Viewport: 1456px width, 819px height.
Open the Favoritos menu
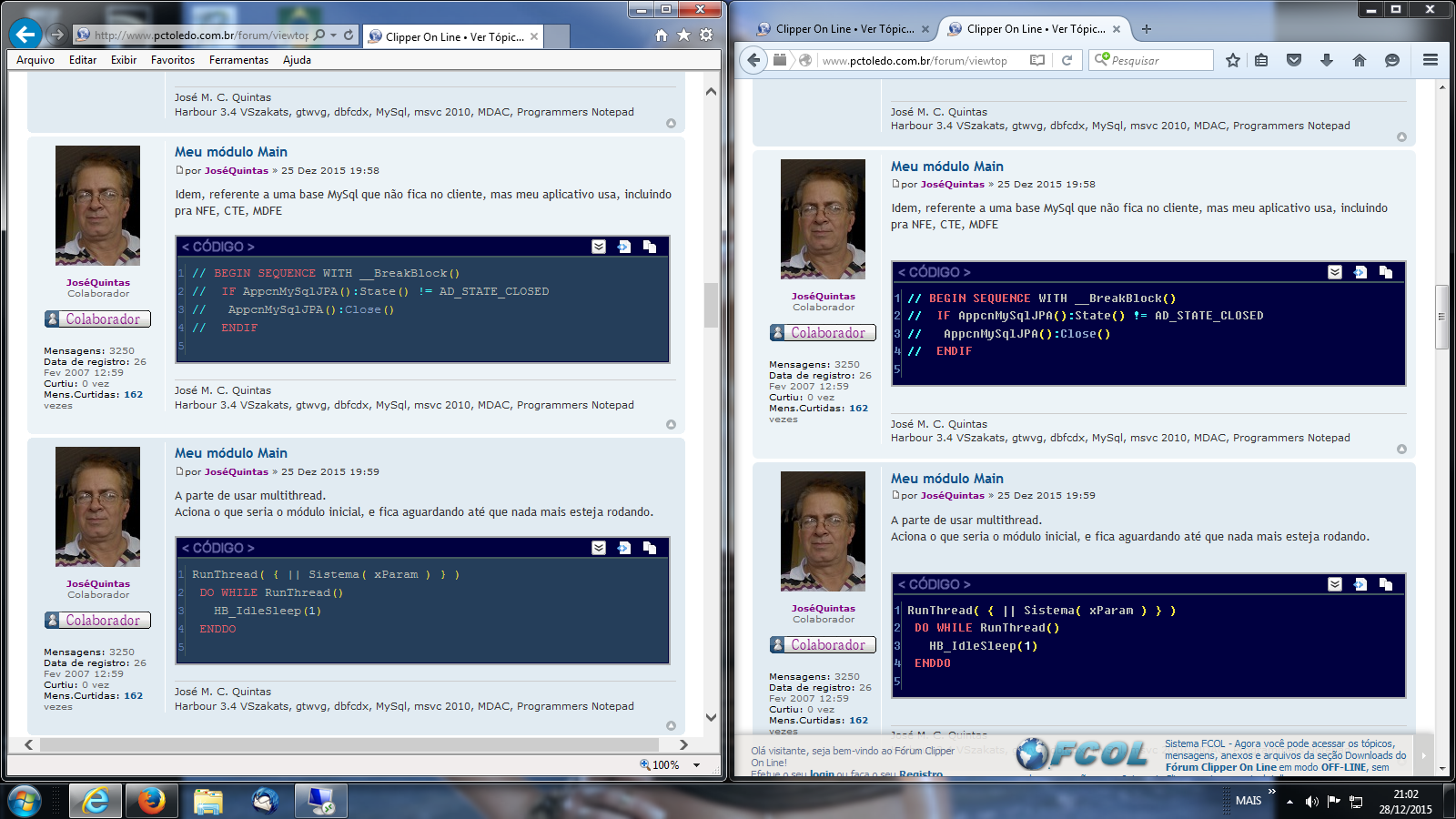coord(173,60)
